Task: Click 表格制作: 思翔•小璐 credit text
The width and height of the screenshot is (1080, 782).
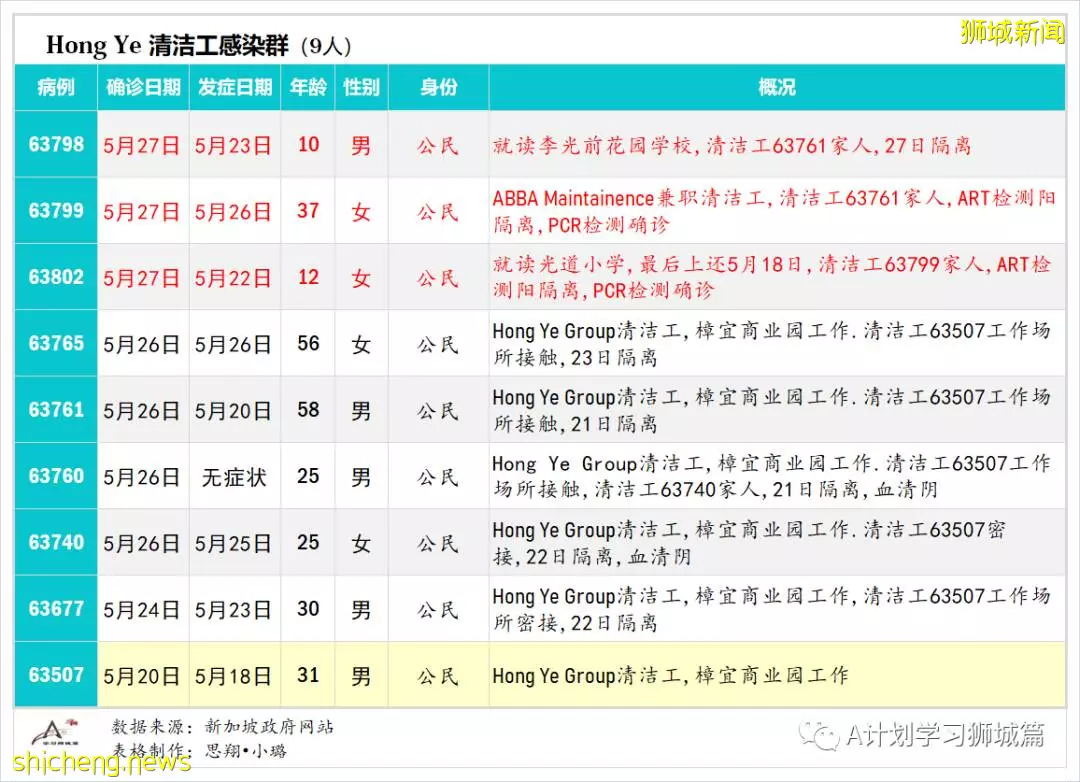Action: pyautogui.click(x=199, y=750)
